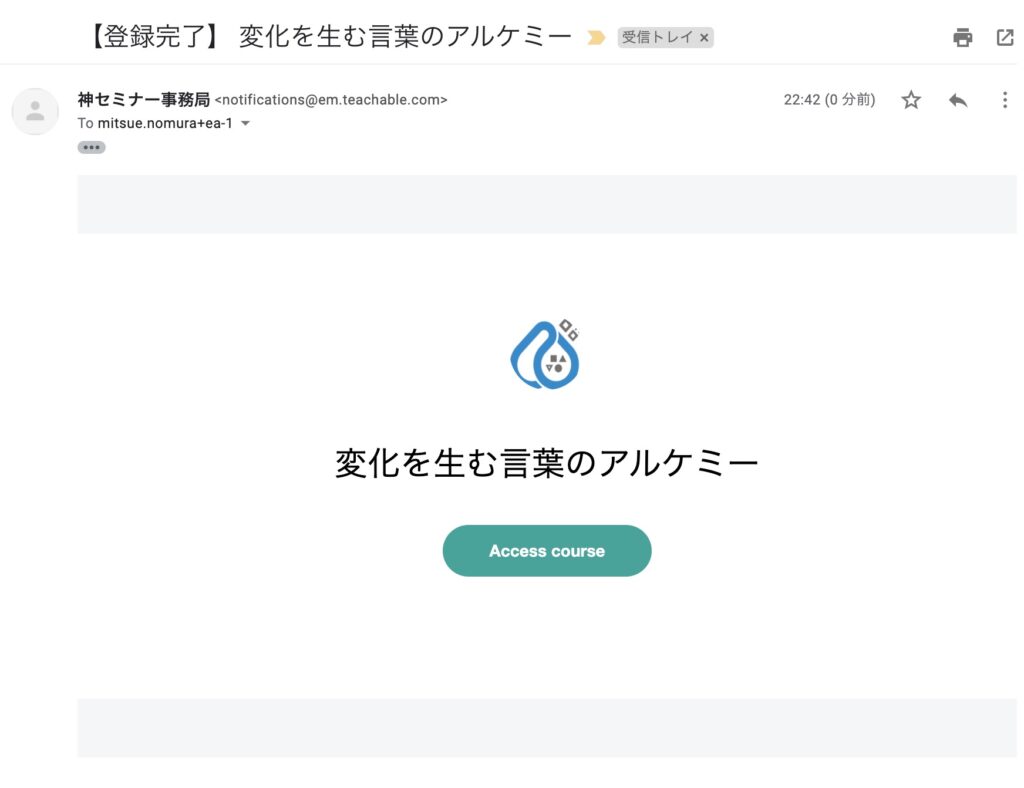
Task: Open the email in a new window
Action: (x=1004, y=37)
